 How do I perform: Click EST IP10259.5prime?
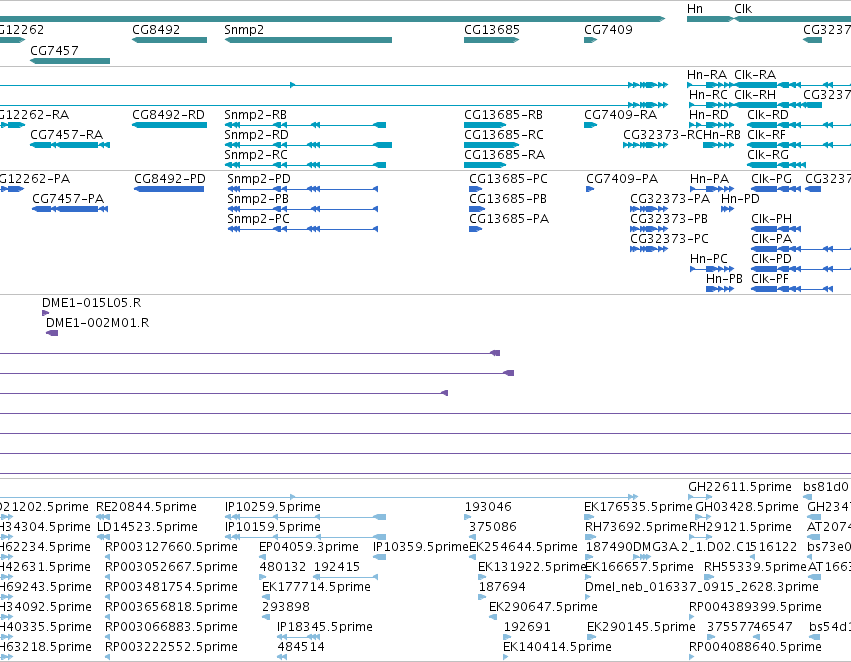pyautogui.click(x=273, y=507)
